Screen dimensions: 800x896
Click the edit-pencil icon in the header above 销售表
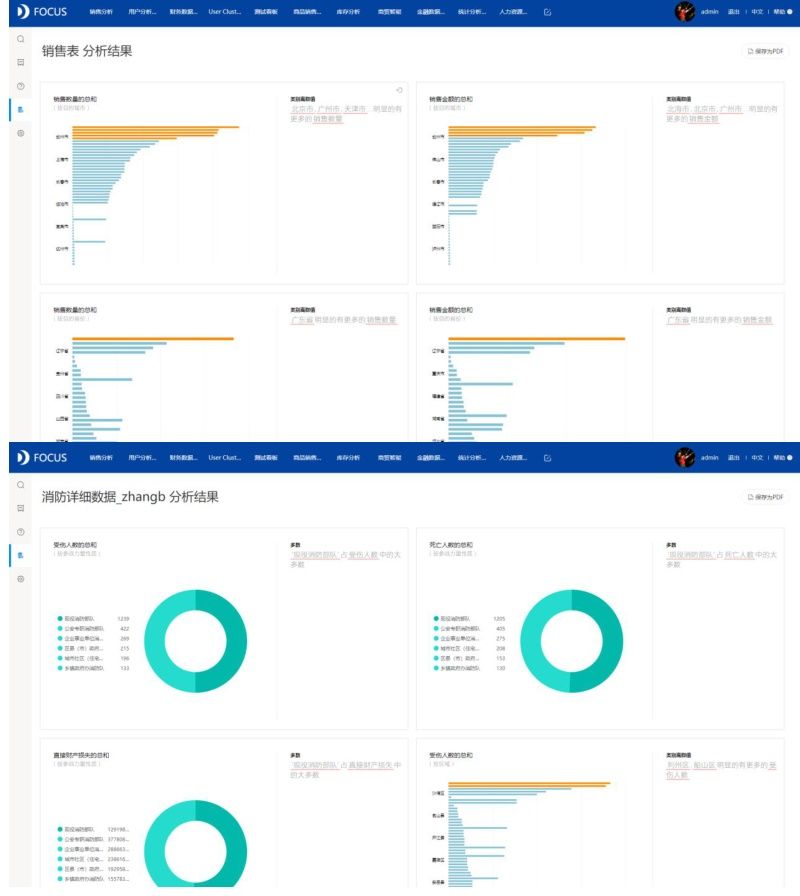(x=547, y=12)
